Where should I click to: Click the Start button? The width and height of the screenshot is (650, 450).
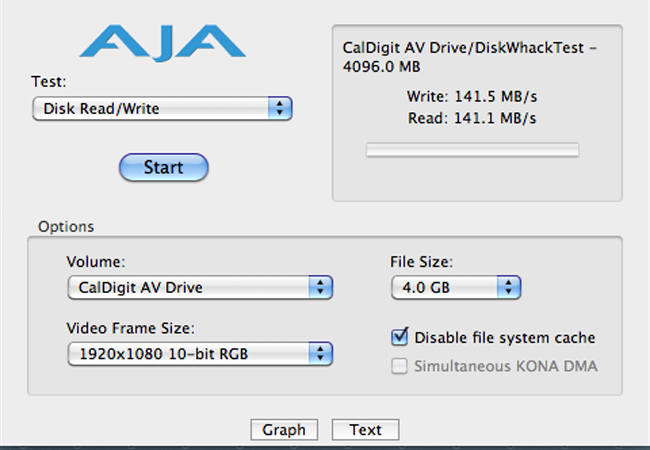click(163, 167)
